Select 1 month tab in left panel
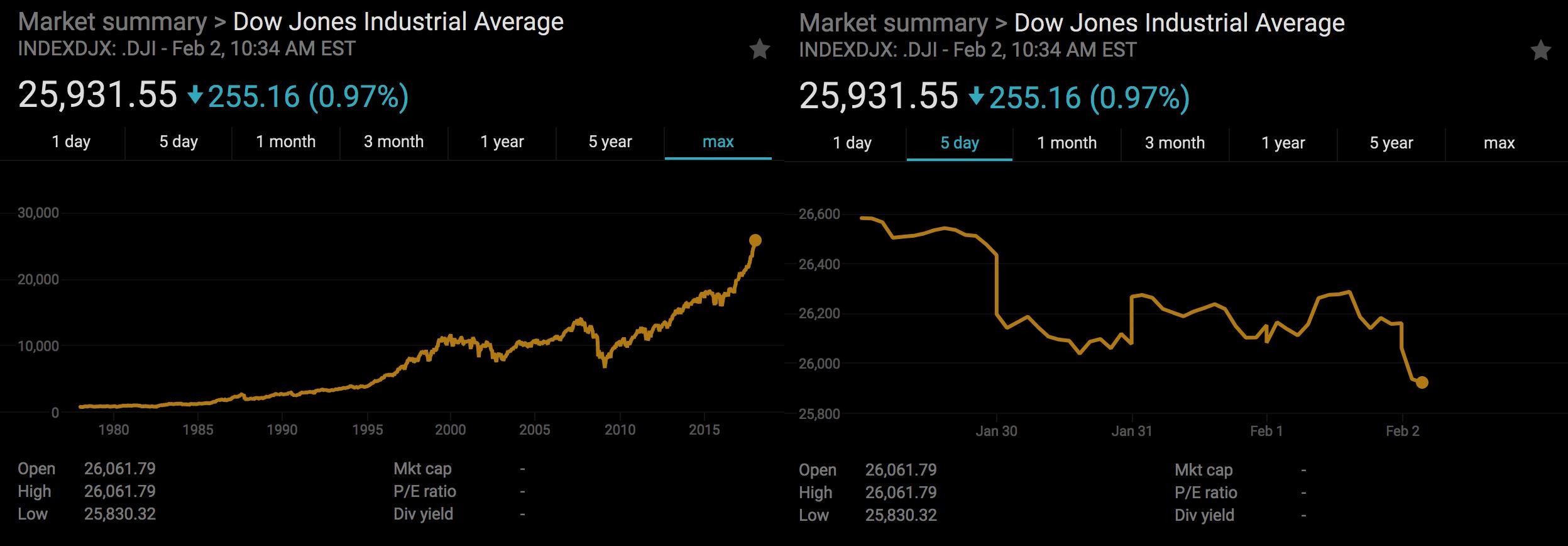 tap(286, 142)
